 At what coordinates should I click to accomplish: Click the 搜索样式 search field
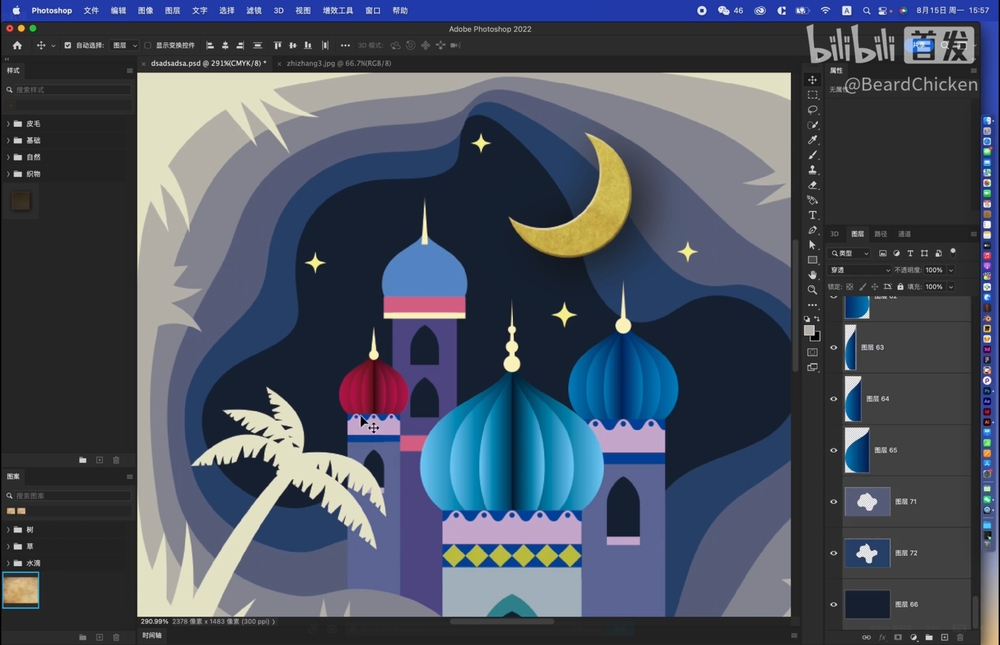72,90
